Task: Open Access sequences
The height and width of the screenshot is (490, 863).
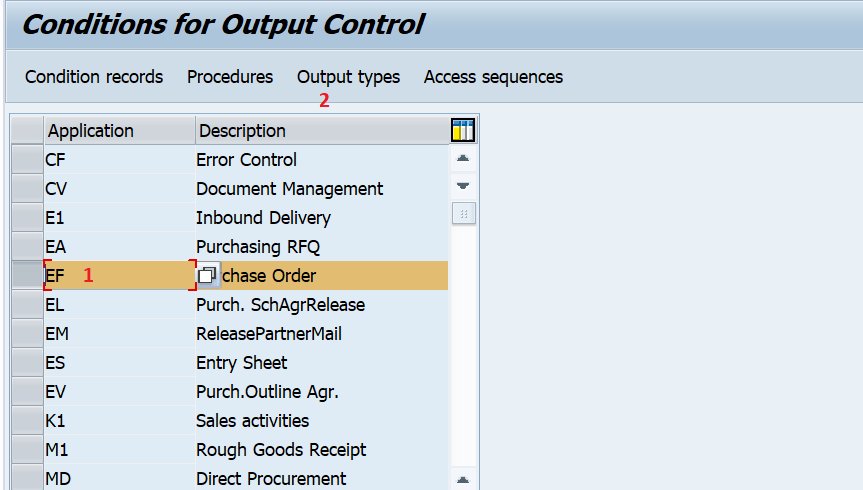Action: coord(493,77)
